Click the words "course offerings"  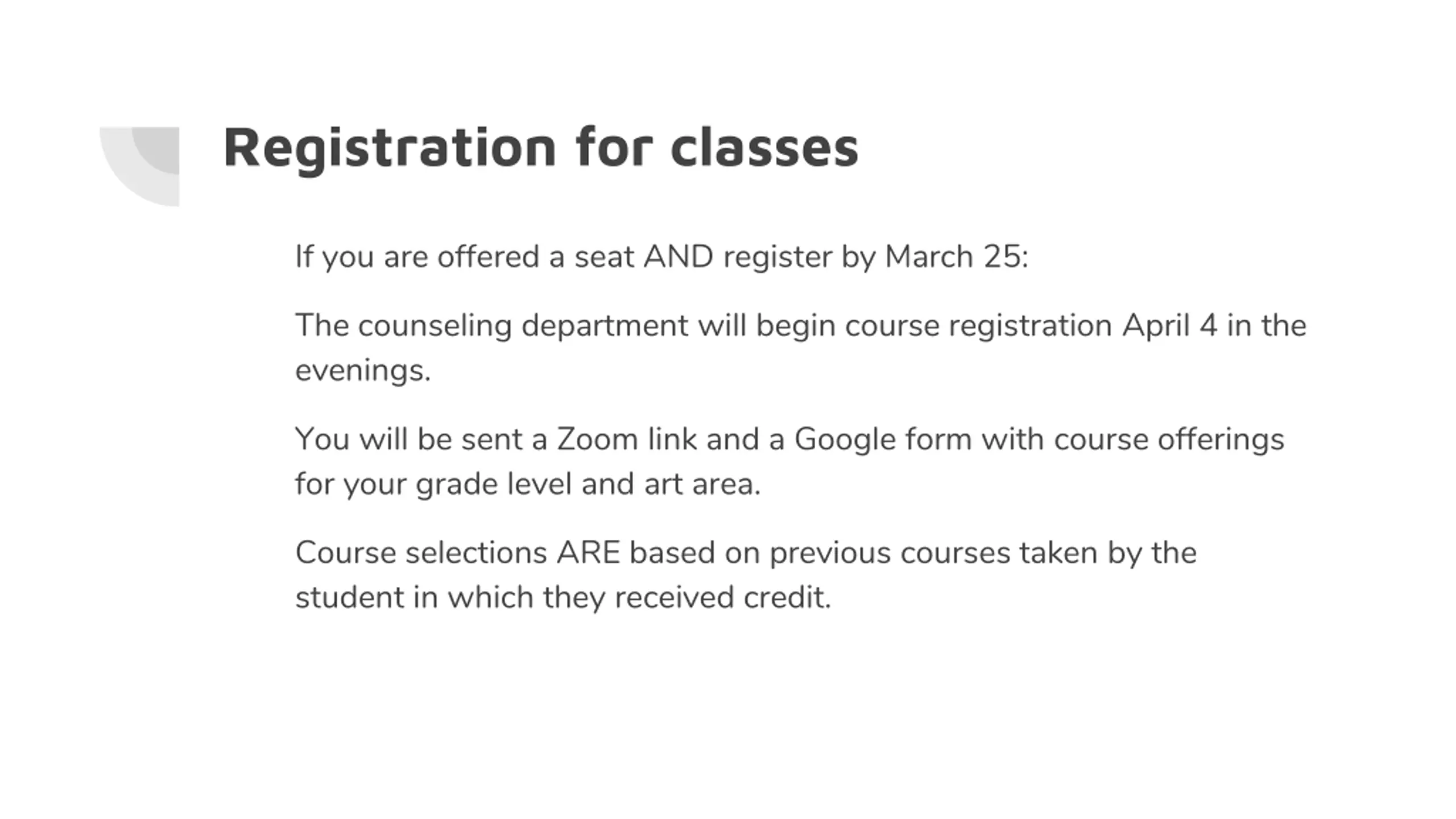click(1169, 440)
